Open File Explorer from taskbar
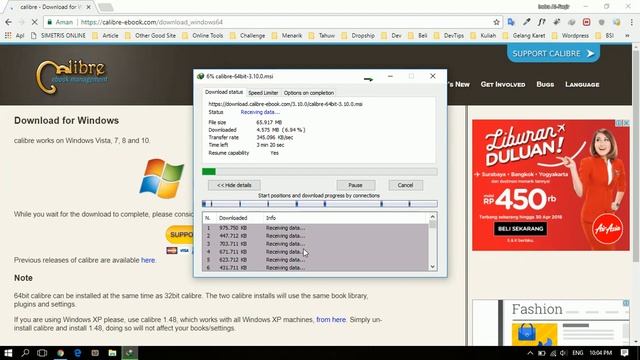The width and height of the screenshot is (640, 360). click(x=112, y=353)
